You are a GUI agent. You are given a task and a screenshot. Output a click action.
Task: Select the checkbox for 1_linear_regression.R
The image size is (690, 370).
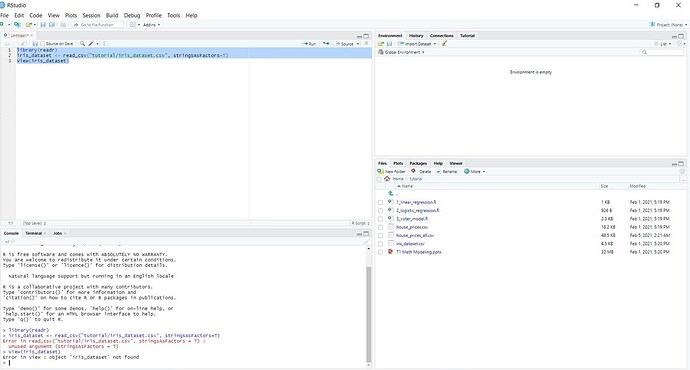tap(380, 202)
